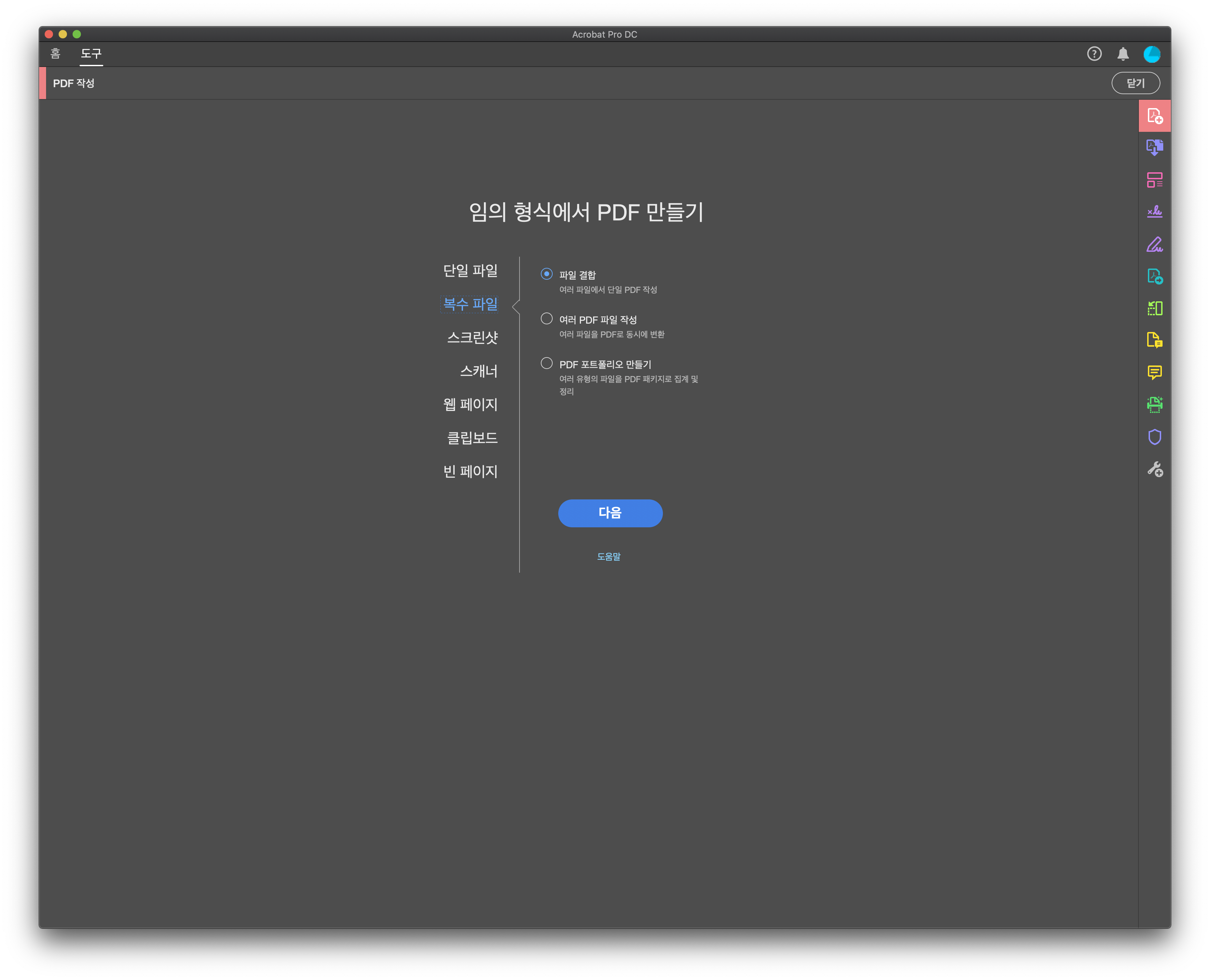The image size is (1210, 980).
Task: Open the Request Signatures tool icon
Action: point(1154,212)
